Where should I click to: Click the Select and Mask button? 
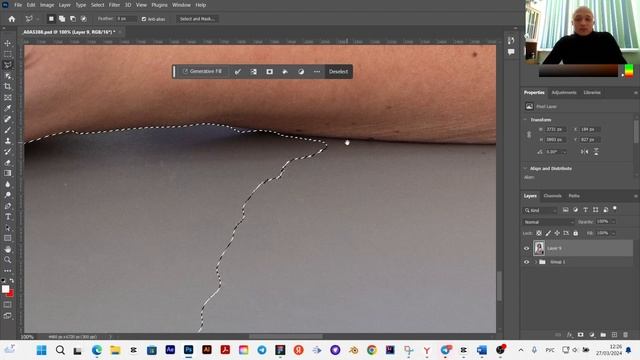point(197,19)
